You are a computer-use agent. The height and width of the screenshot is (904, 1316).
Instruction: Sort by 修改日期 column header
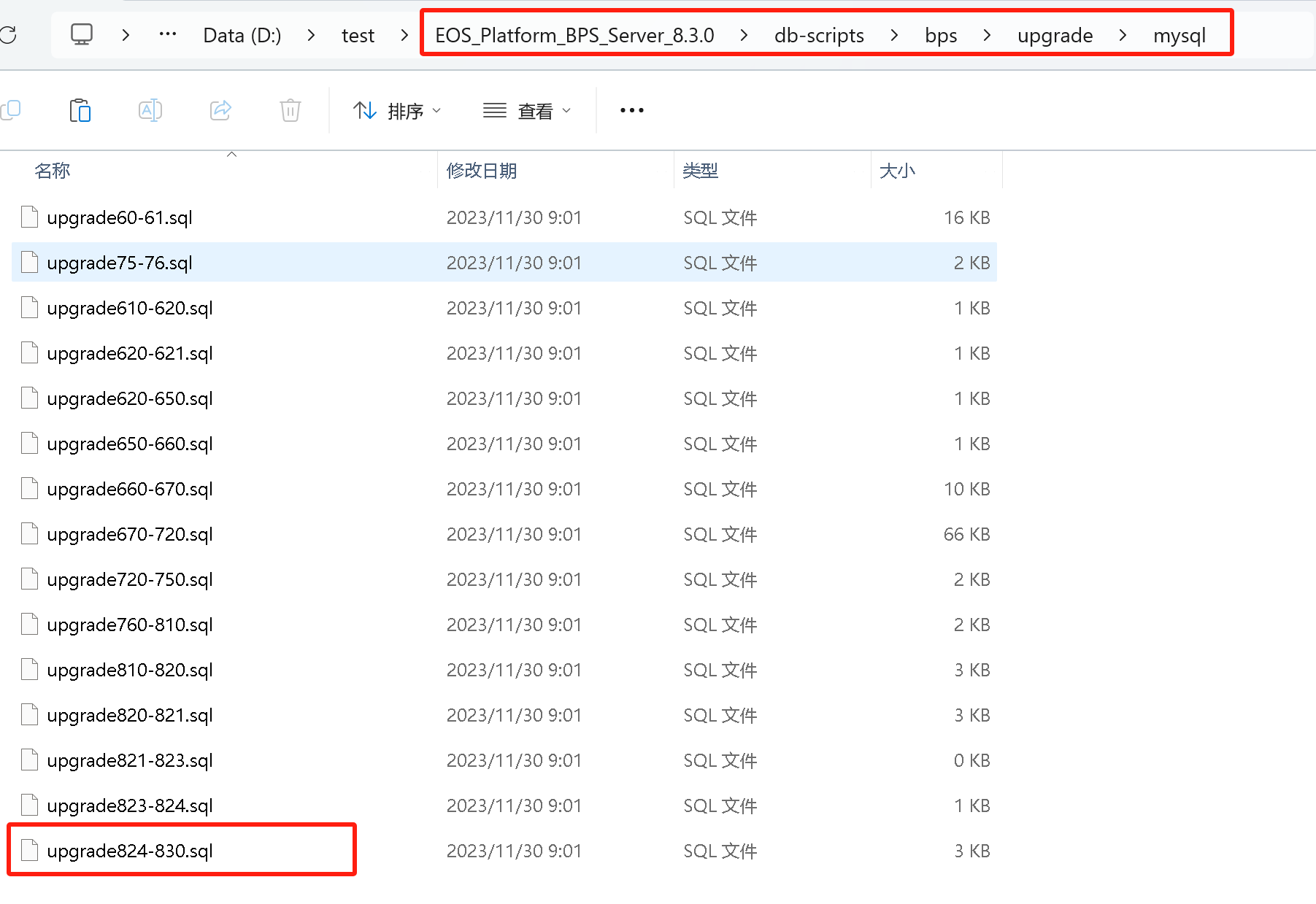[482, 171]
